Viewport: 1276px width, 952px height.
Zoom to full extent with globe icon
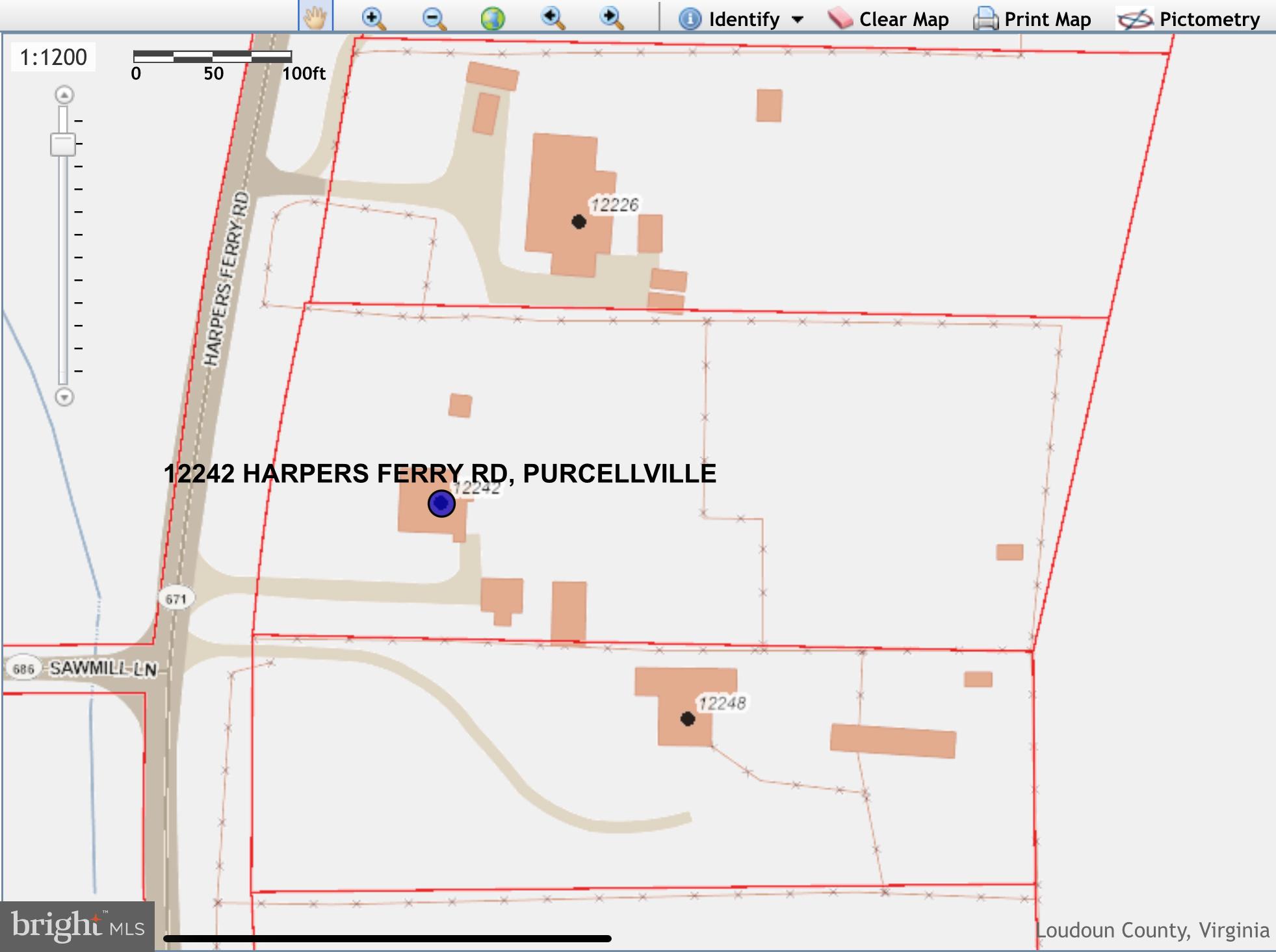pyautogui.click(x=493, y=18)
